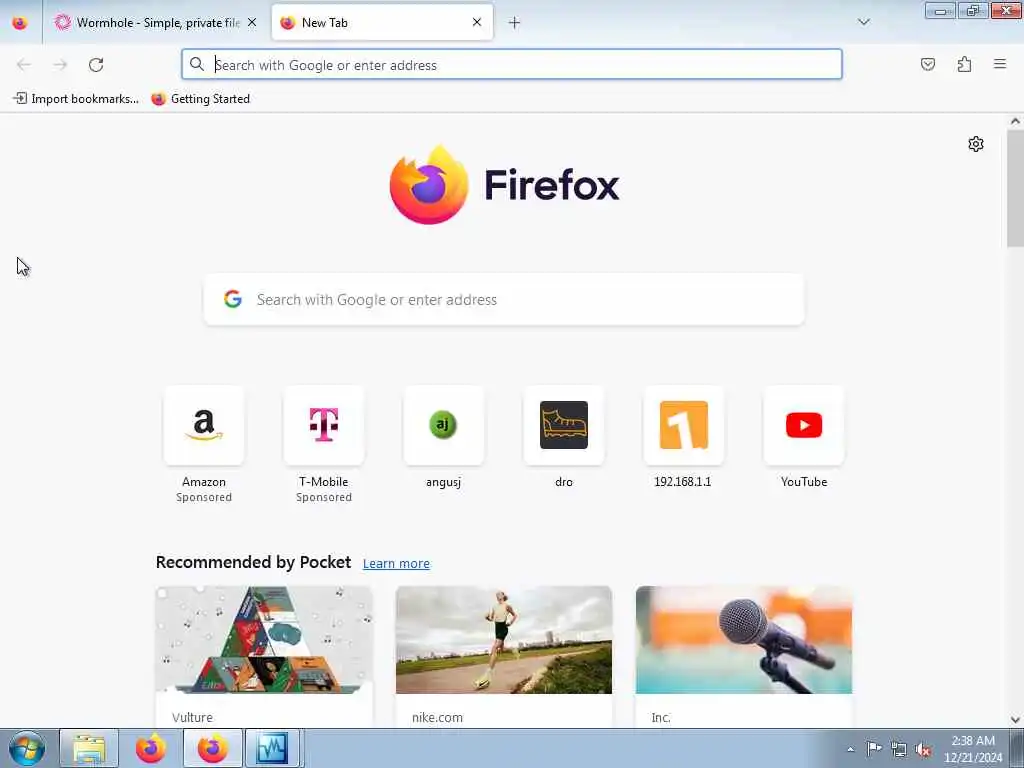The width and height of the screenshot is (1024, 768).
Task: Click the scroll down arrow of page scrollbar
Action: point(1015,720)
